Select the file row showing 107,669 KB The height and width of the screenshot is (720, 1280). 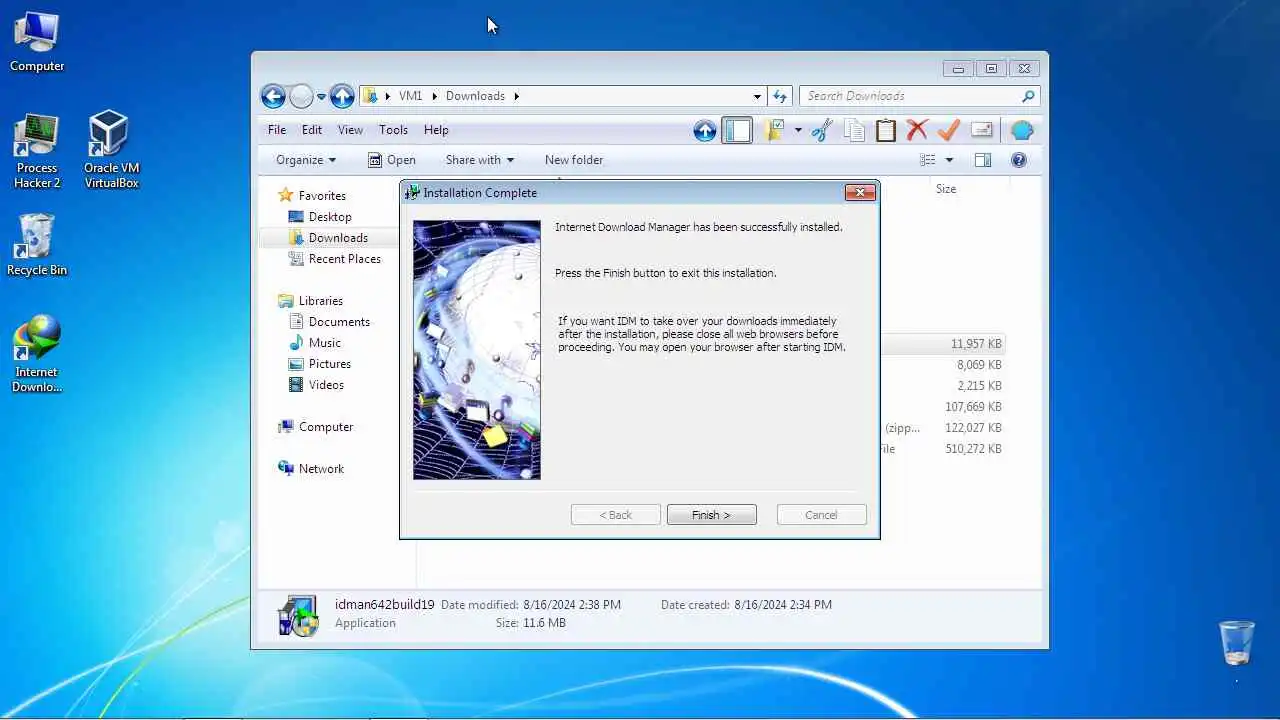941,407
